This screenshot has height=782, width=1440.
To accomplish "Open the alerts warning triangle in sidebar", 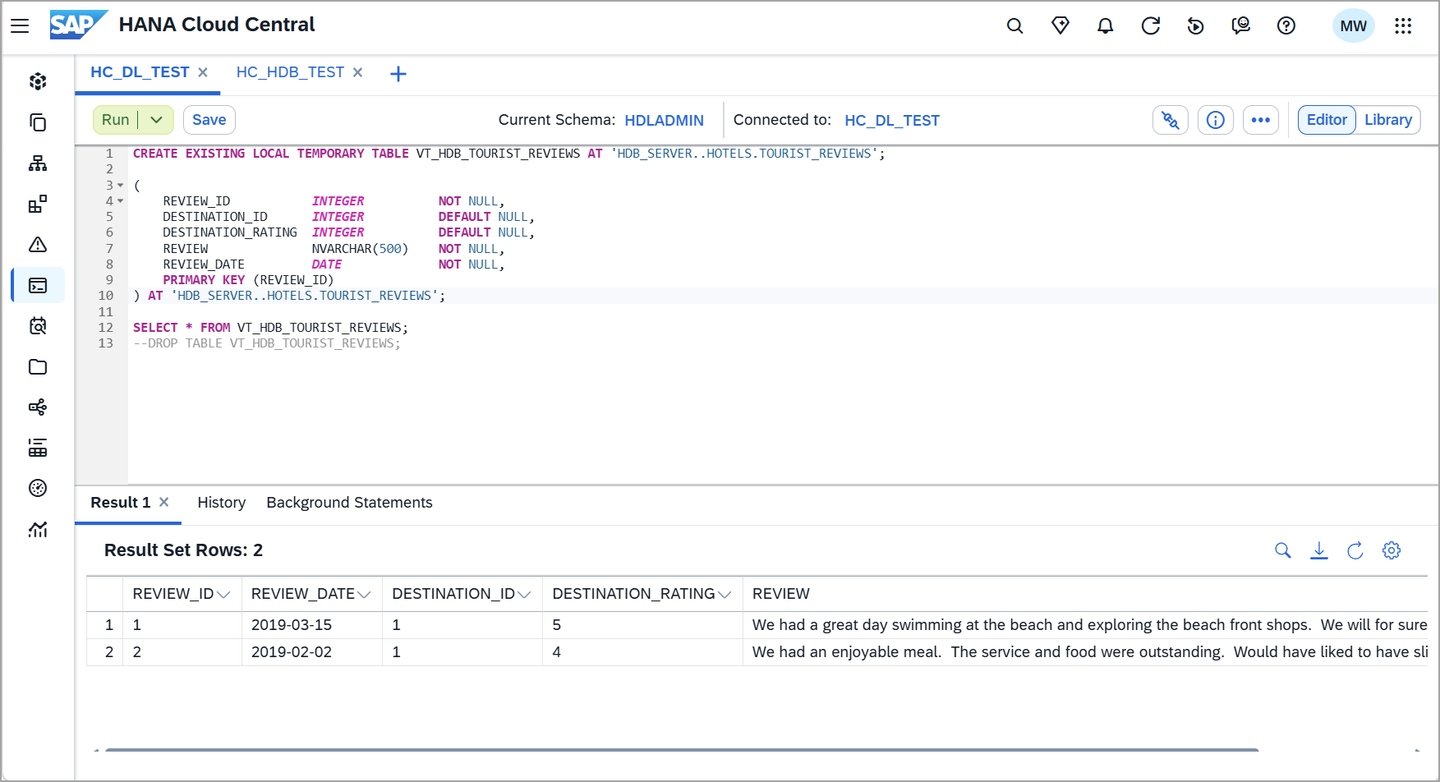I will pos(38,244).
